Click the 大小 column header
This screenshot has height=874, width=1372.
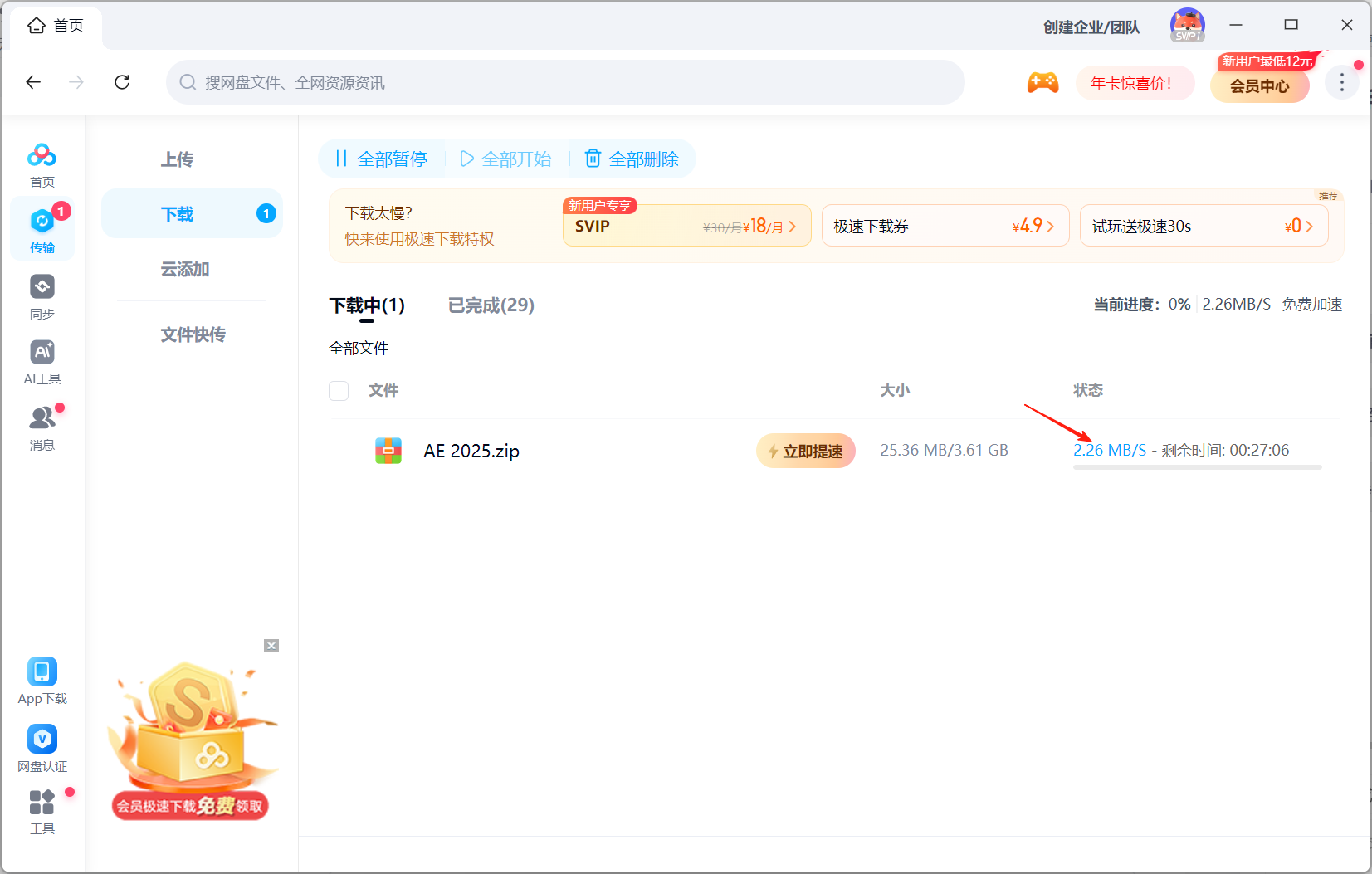[x=895, y=390]
